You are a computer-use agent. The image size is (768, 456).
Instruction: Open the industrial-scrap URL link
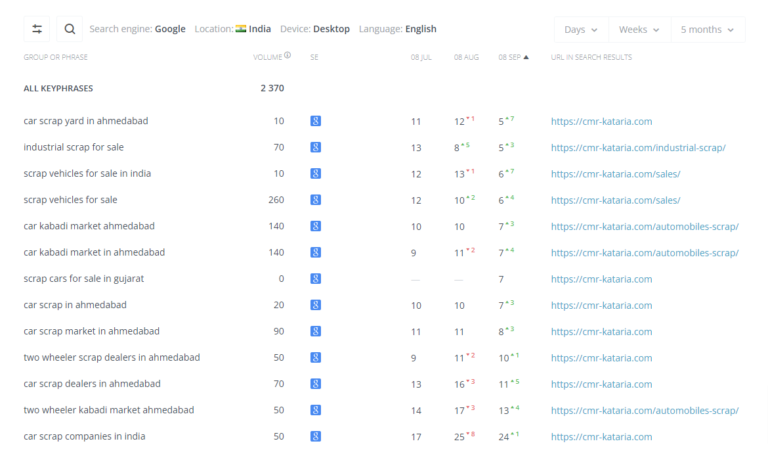[x=637, y=147]
